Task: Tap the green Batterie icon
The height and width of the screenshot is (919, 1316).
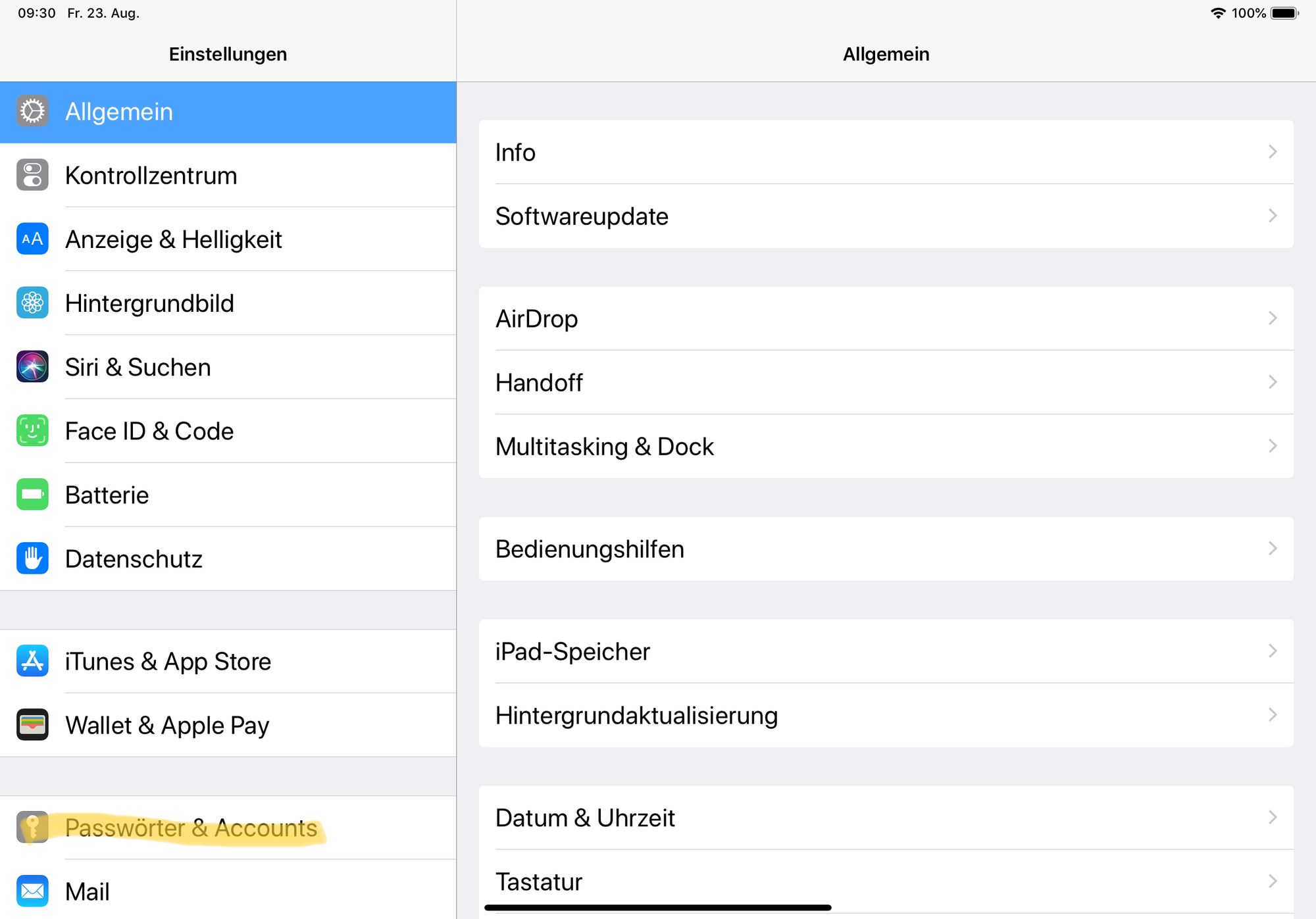Action: [32, 494]
